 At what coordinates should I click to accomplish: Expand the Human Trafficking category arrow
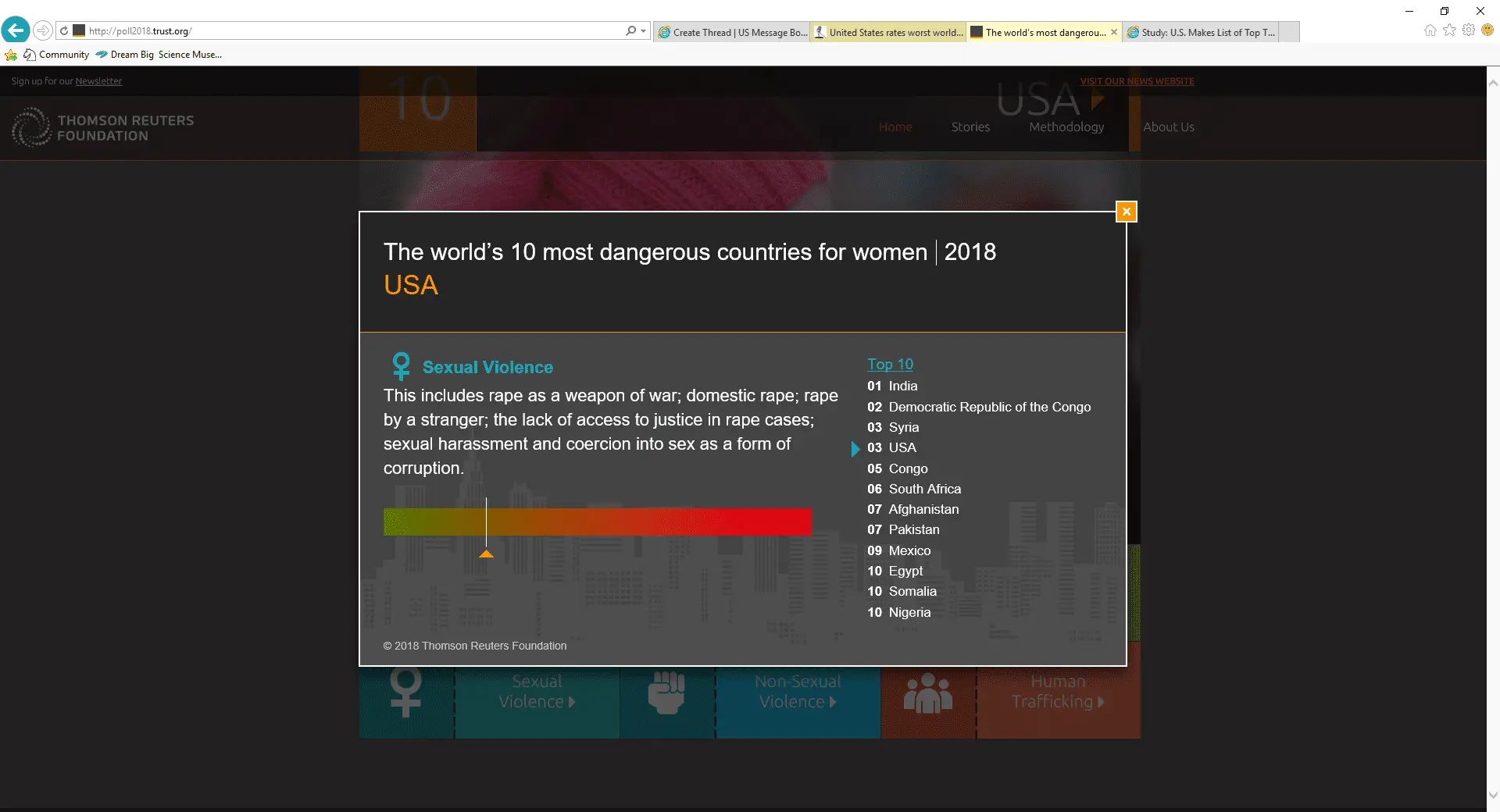(1101, 702)
